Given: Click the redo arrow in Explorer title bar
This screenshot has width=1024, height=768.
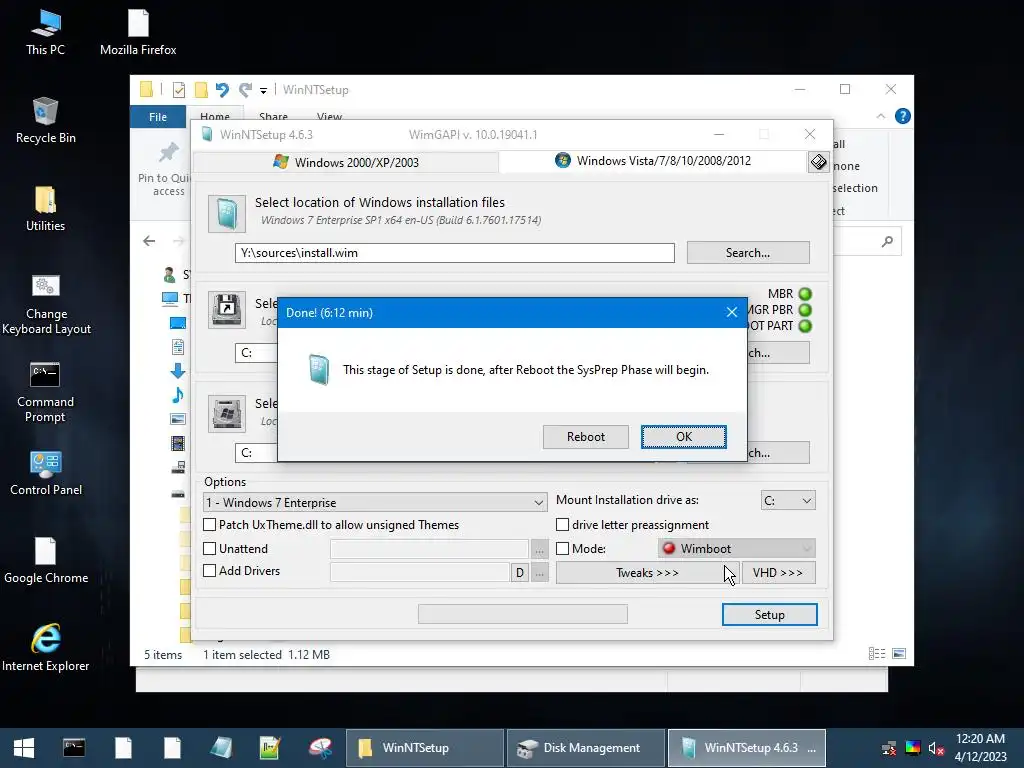Looking at the screenshot, I should pos(245,89).
